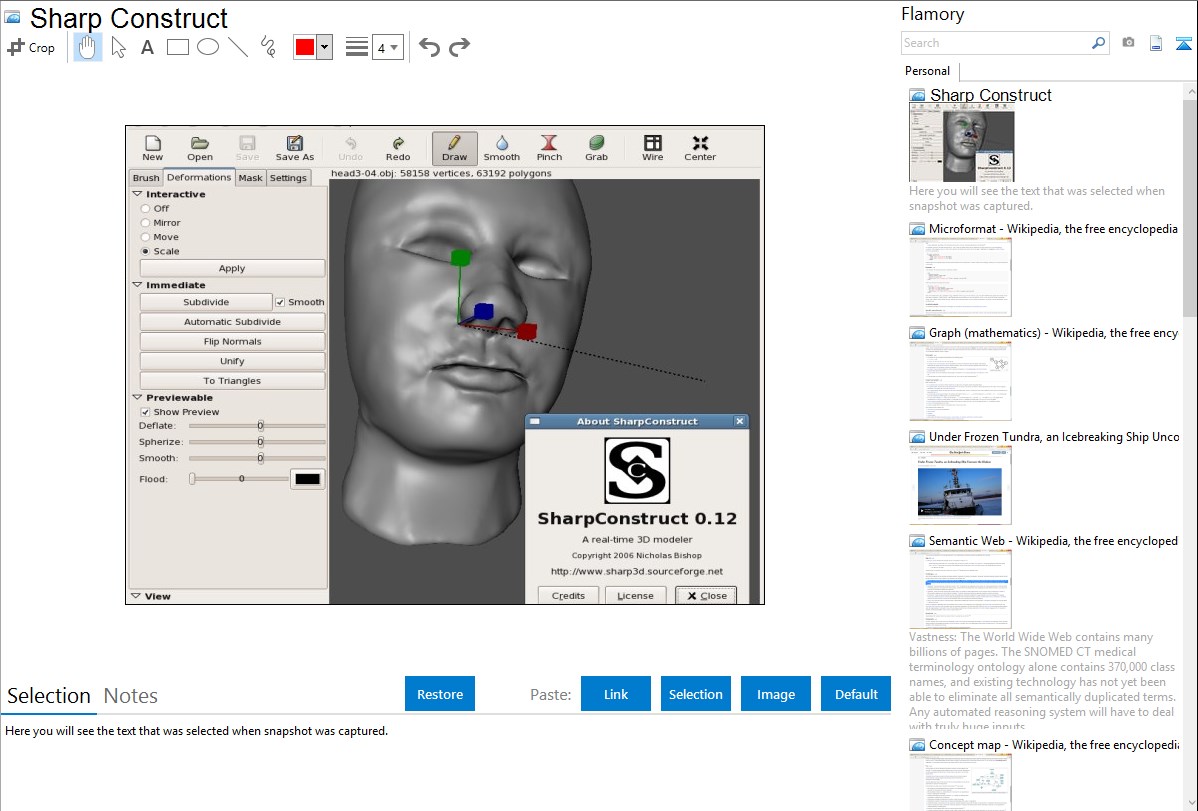
Task: Click the Automatic Subdivide button
Action: [x=232, y=322]
